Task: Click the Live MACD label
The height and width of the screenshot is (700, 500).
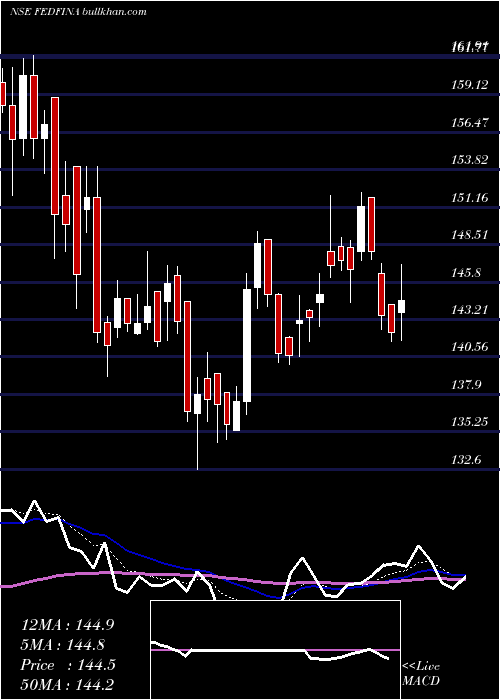Action: pyautogui.click(x=421, y=674)
